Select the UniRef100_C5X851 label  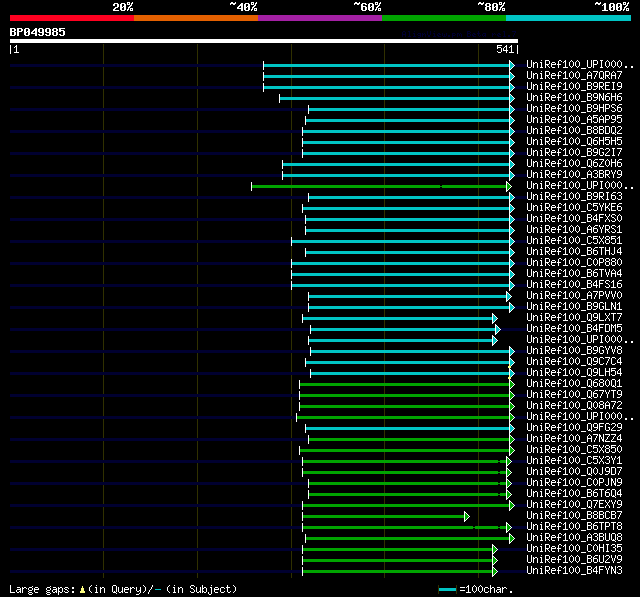[x=574, y=241]
